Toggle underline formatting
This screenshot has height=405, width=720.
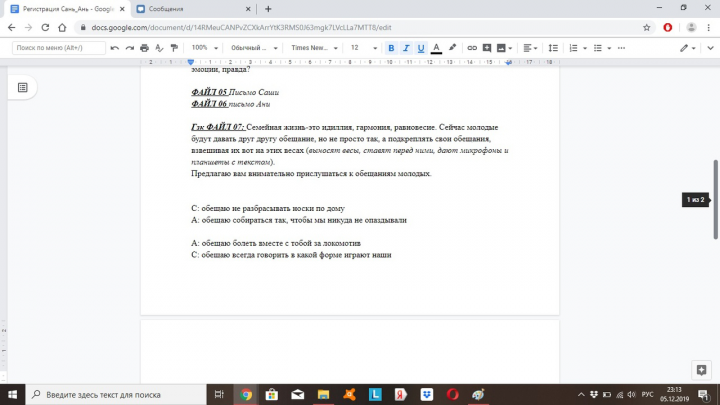[x=421, y=48]
